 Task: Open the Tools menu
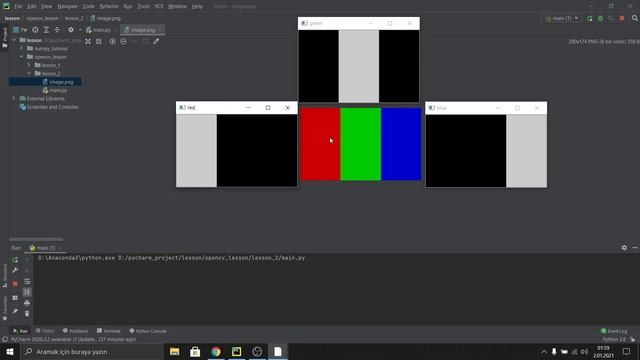(143, 7)
